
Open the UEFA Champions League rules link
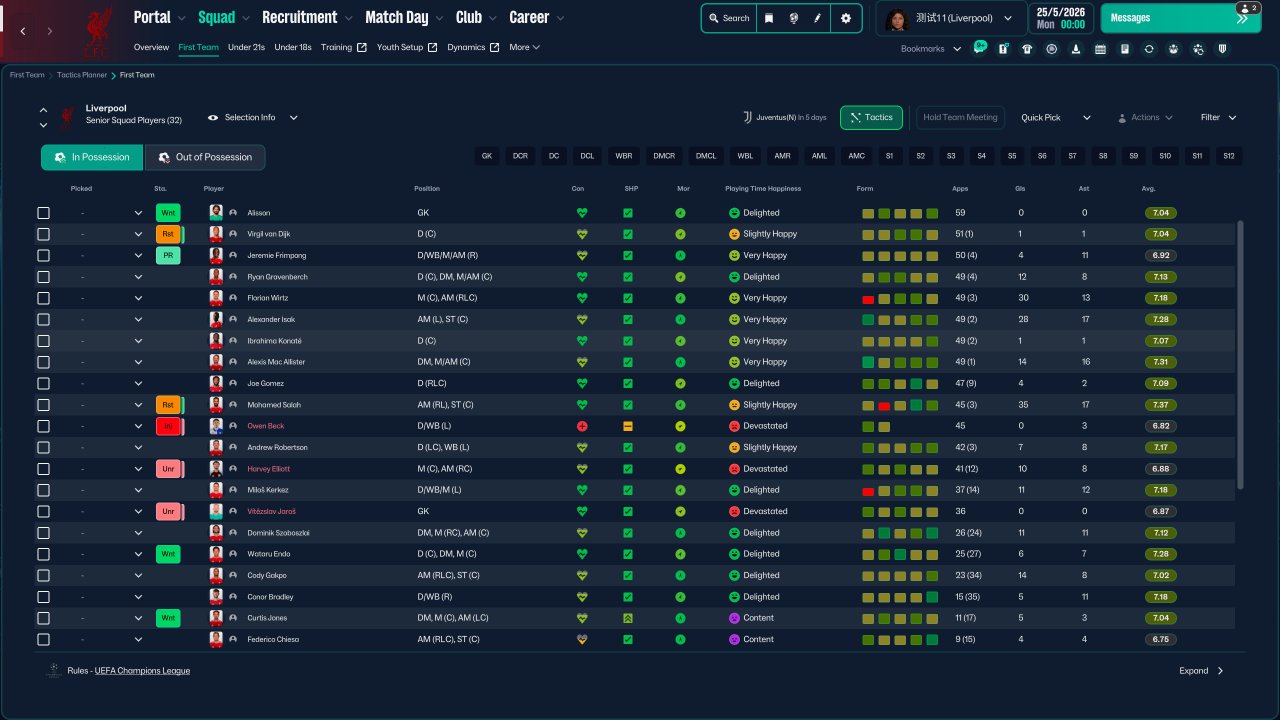click(142, 671)
